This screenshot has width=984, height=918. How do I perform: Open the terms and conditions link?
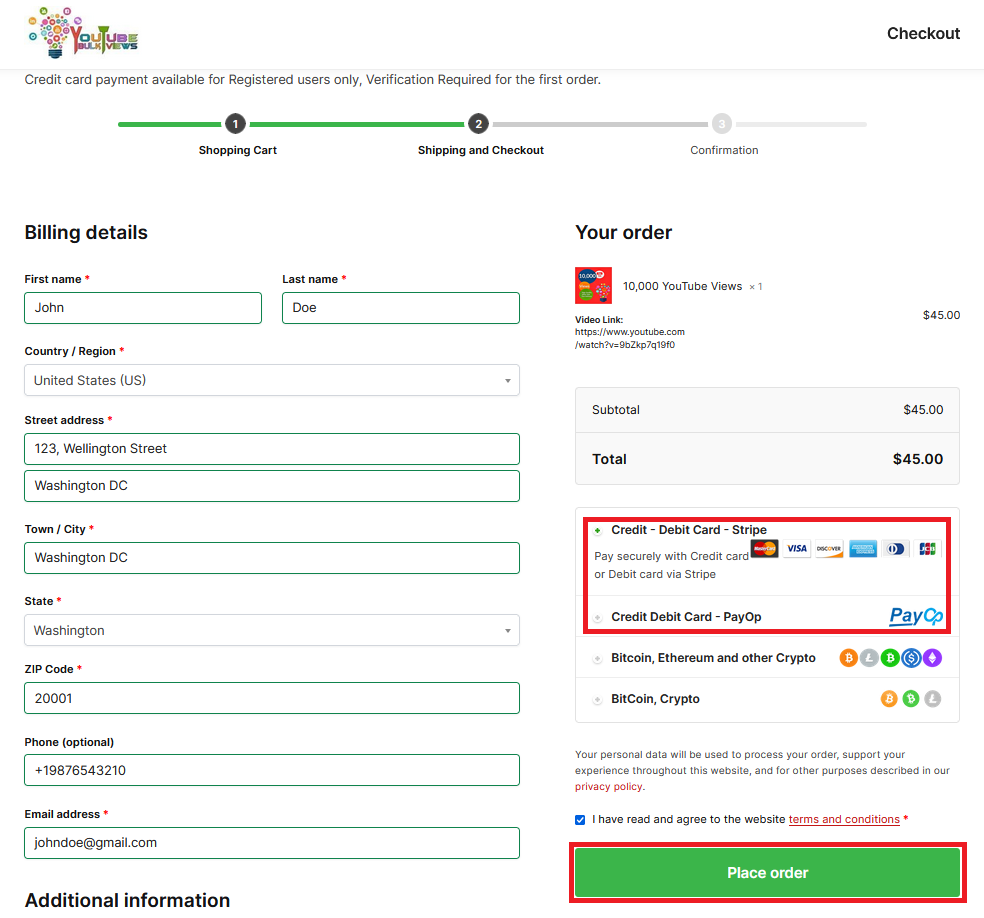click(844, 819)
